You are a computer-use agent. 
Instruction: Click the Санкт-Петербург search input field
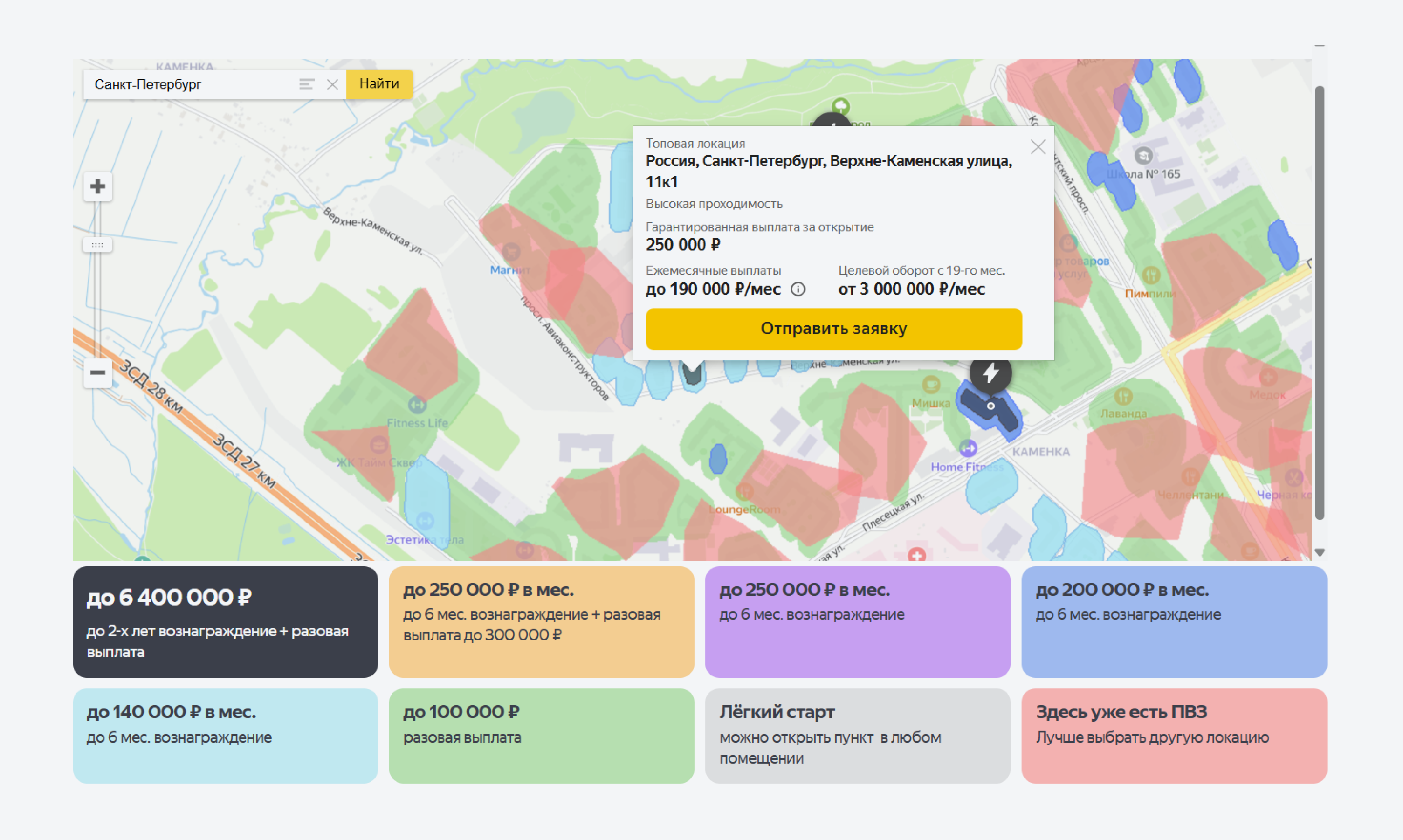(x=193, y=84)
